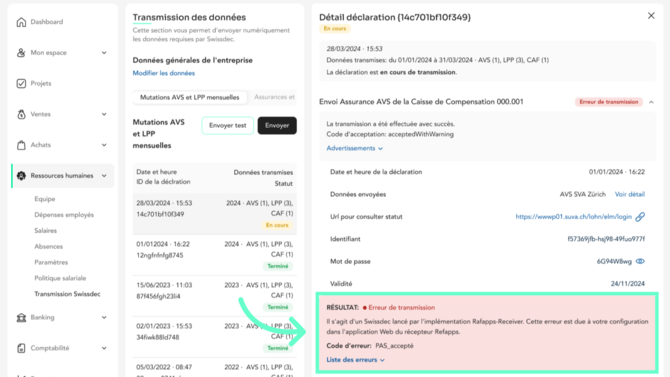The width and height of the screenshot is (670, 377).
Task: Click the Validité date 24/11/2024
Action: [628, 283]
